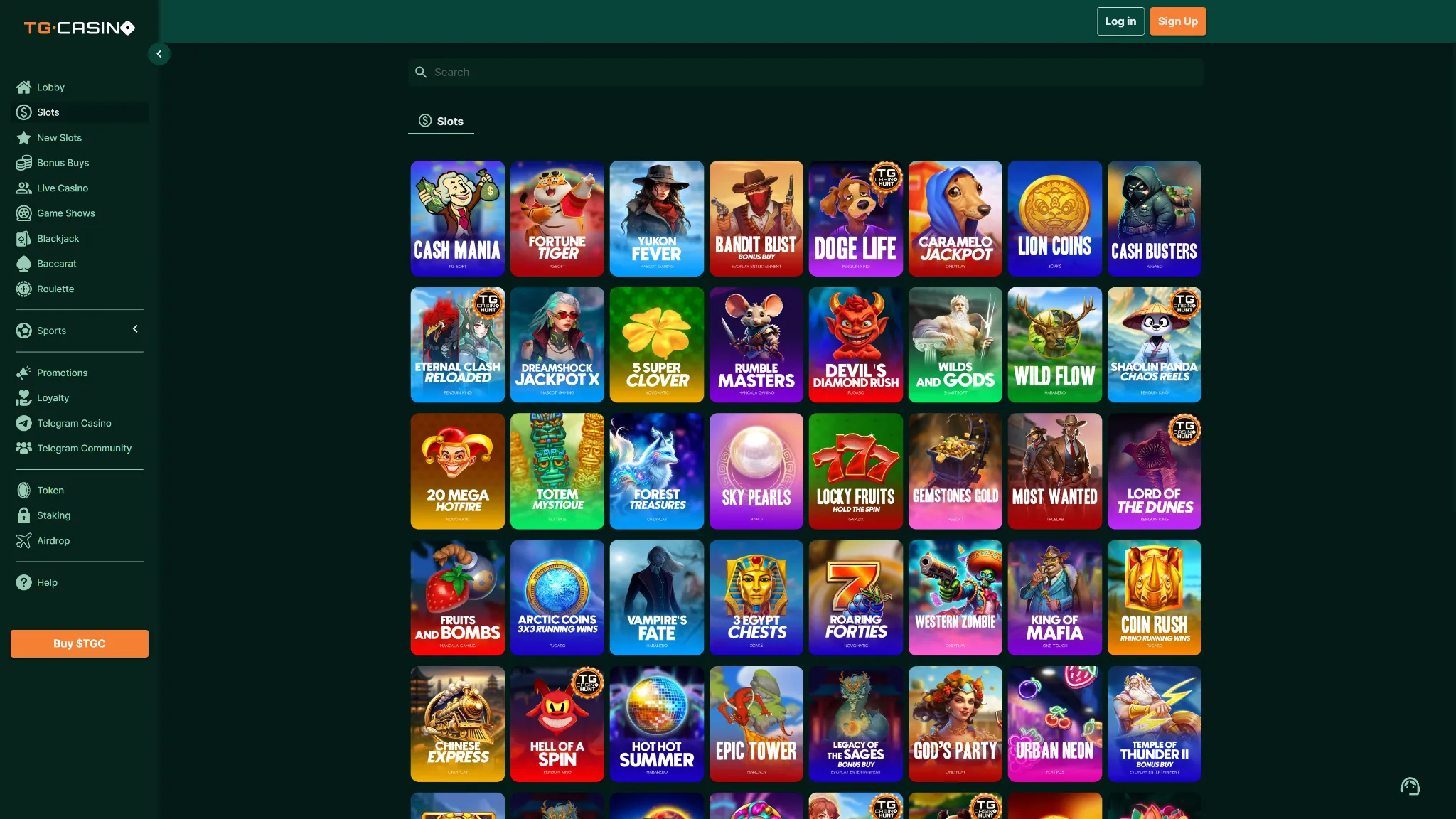This screenshot has width=1456, height=819.
Task: Open Telegram Community group icon
Action: click(24, 449)
